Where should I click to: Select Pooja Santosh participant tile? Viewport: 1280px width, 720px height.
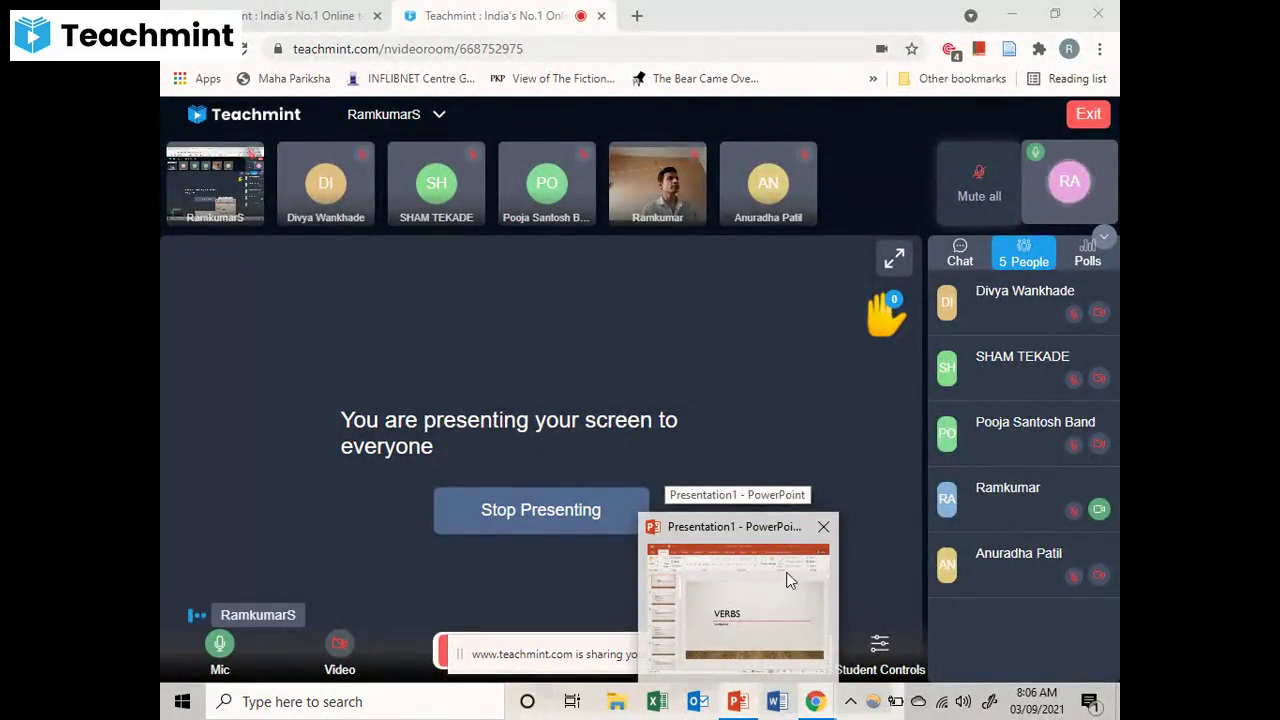547,184
